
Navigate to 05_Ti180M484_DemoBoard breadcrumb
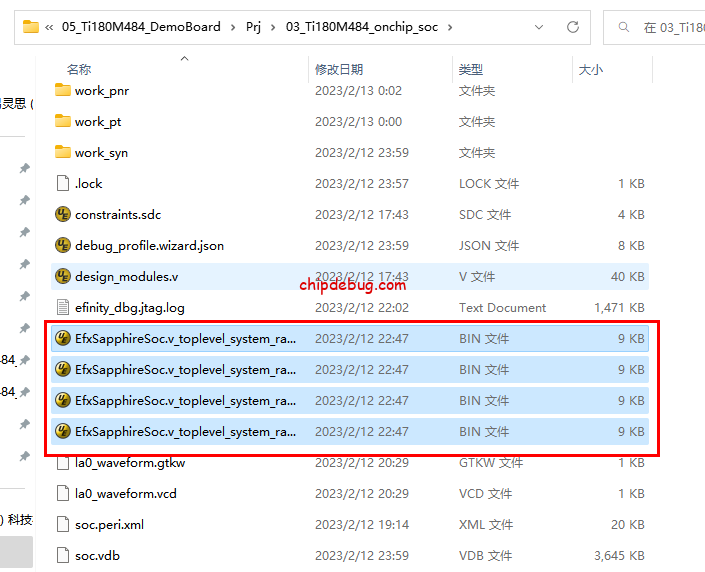coord(141,27)
